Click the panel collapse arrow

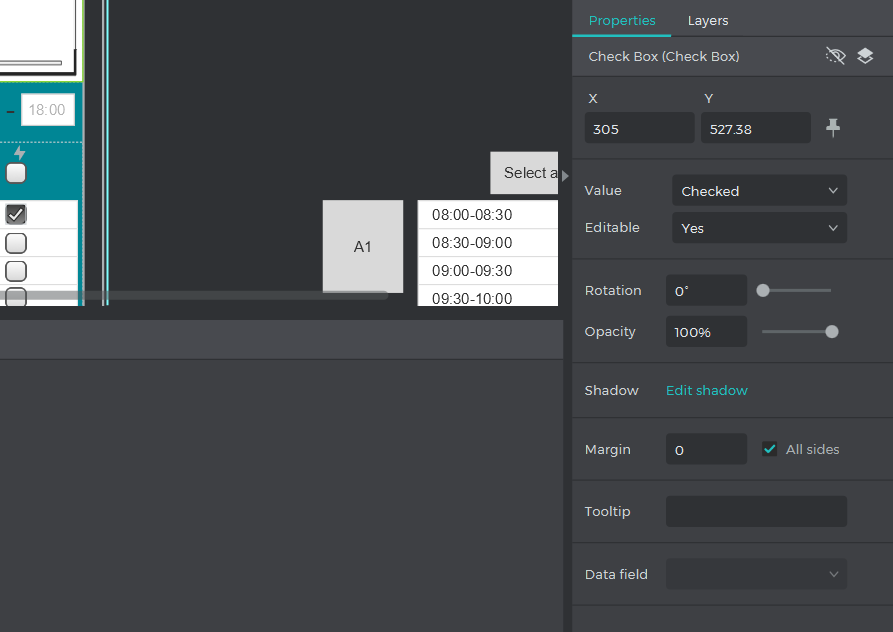pos(565,176)
